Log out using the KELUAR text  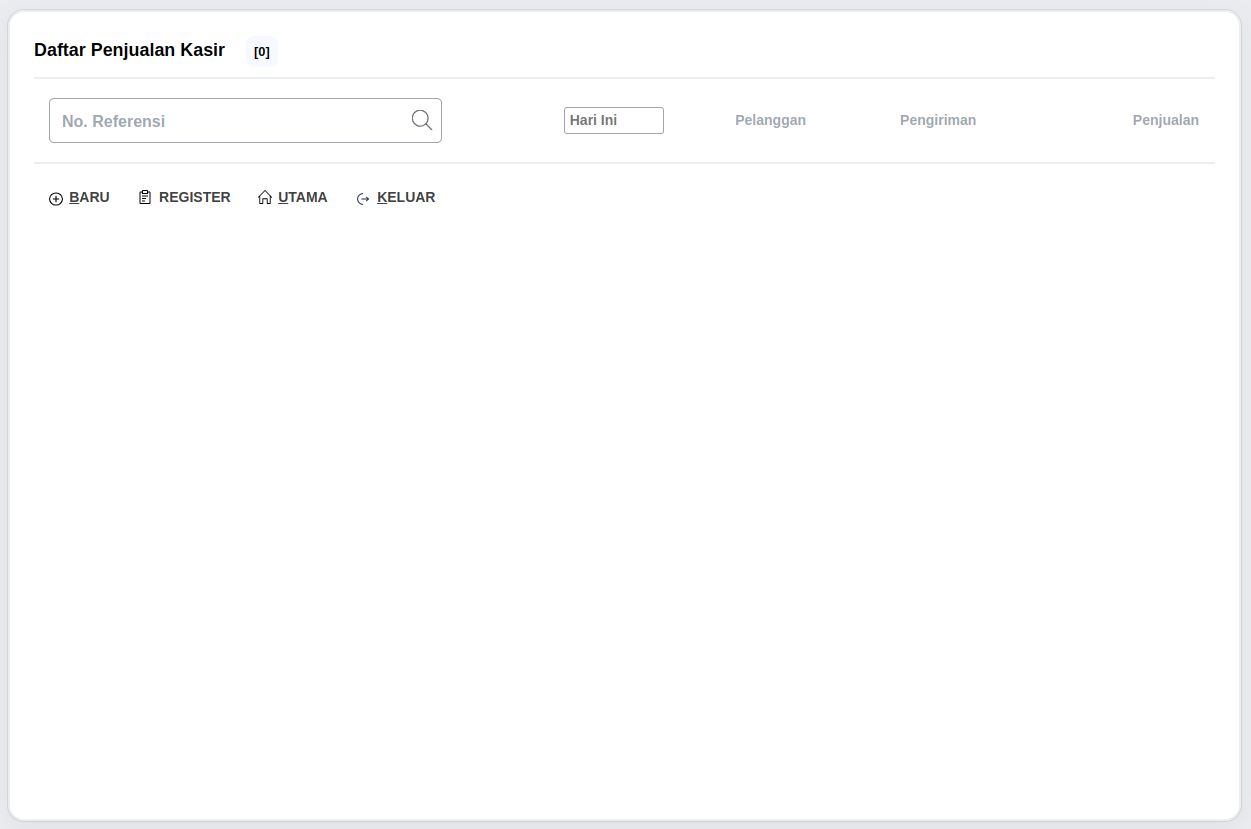(406, 198)
